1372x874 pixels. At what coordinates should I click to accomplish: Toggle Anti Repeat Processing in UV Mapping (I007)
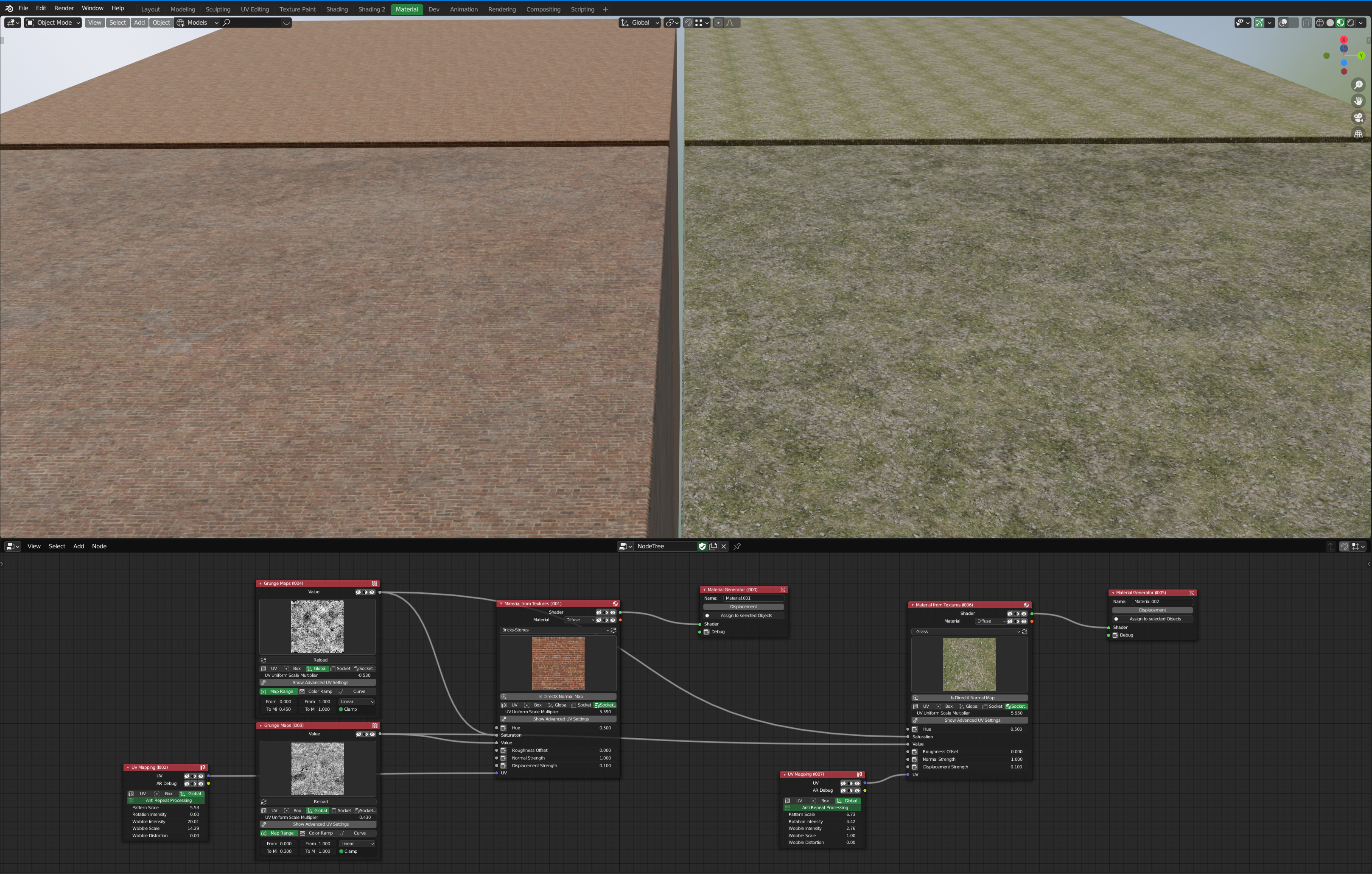point(822,807)
